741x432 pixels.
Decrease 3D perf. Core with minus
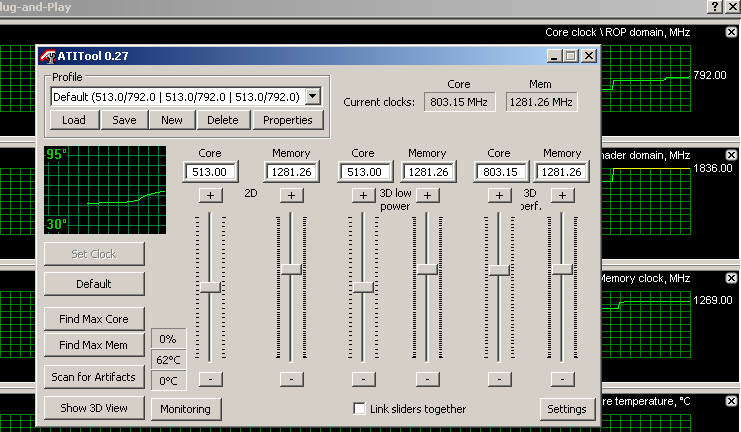click(x=500, y=379)
